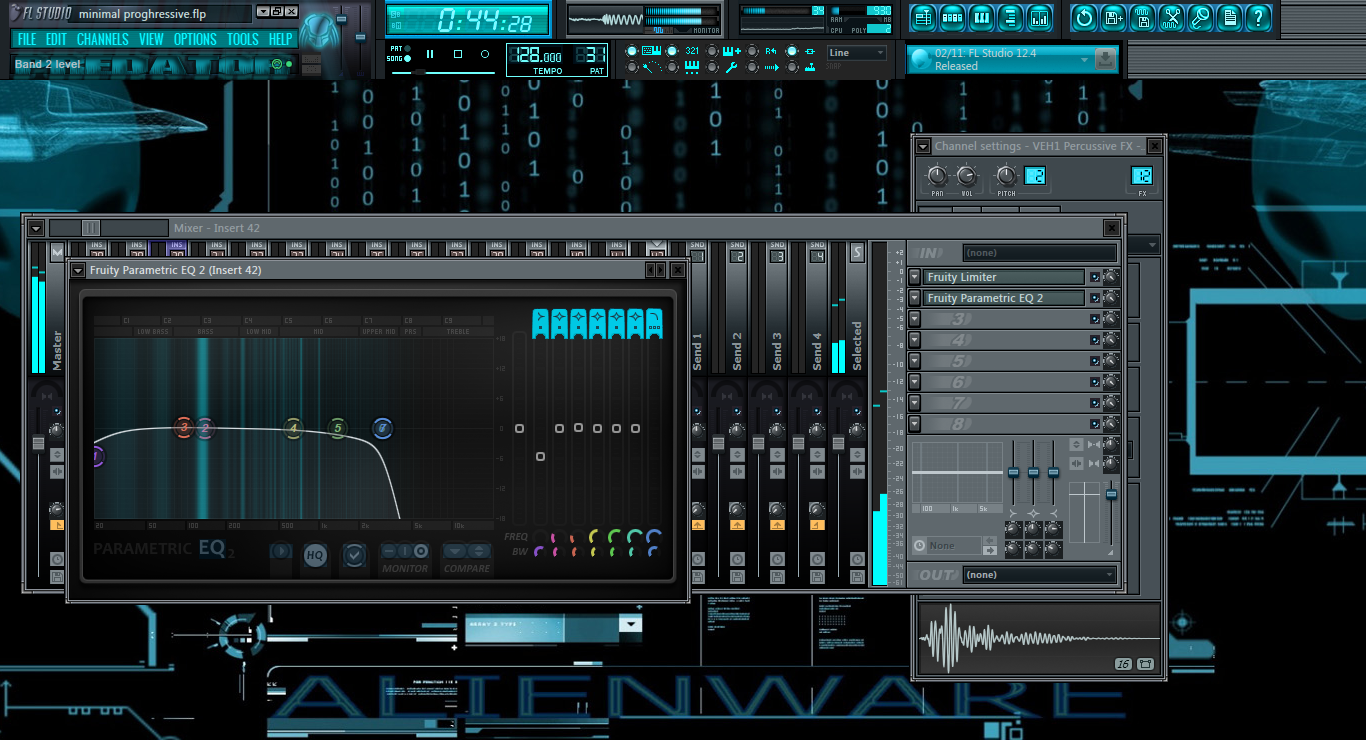Open the VIEW menu
Screen dimensions: 1366x740
151,40
